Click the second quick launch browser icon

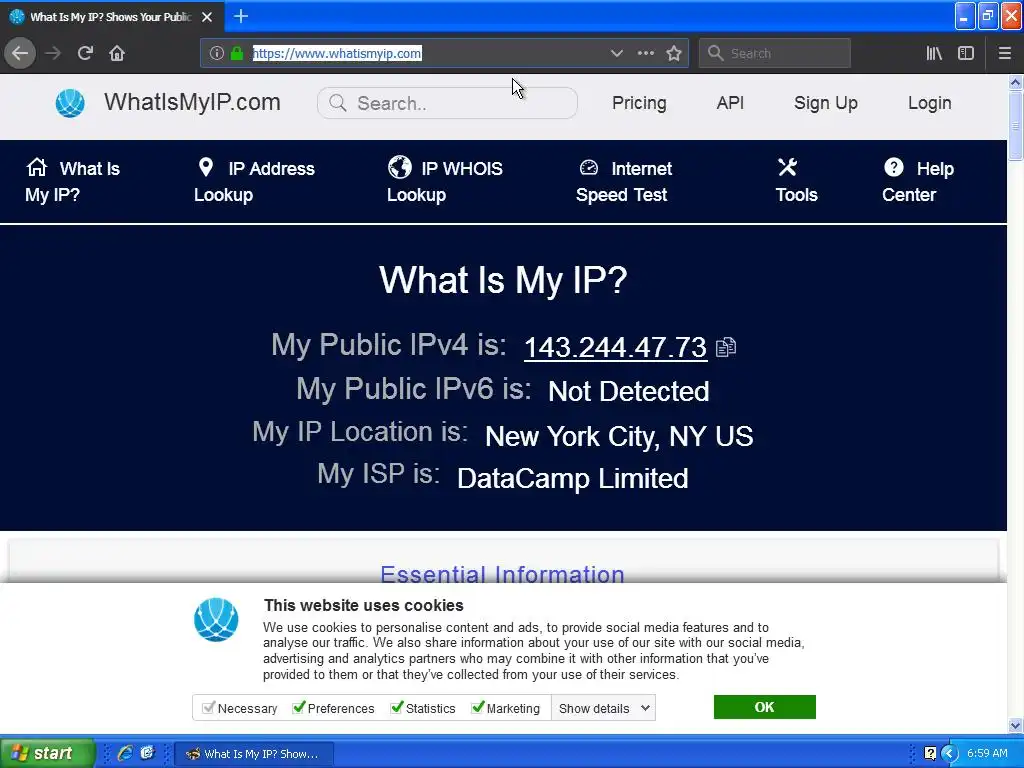[148, 753]
